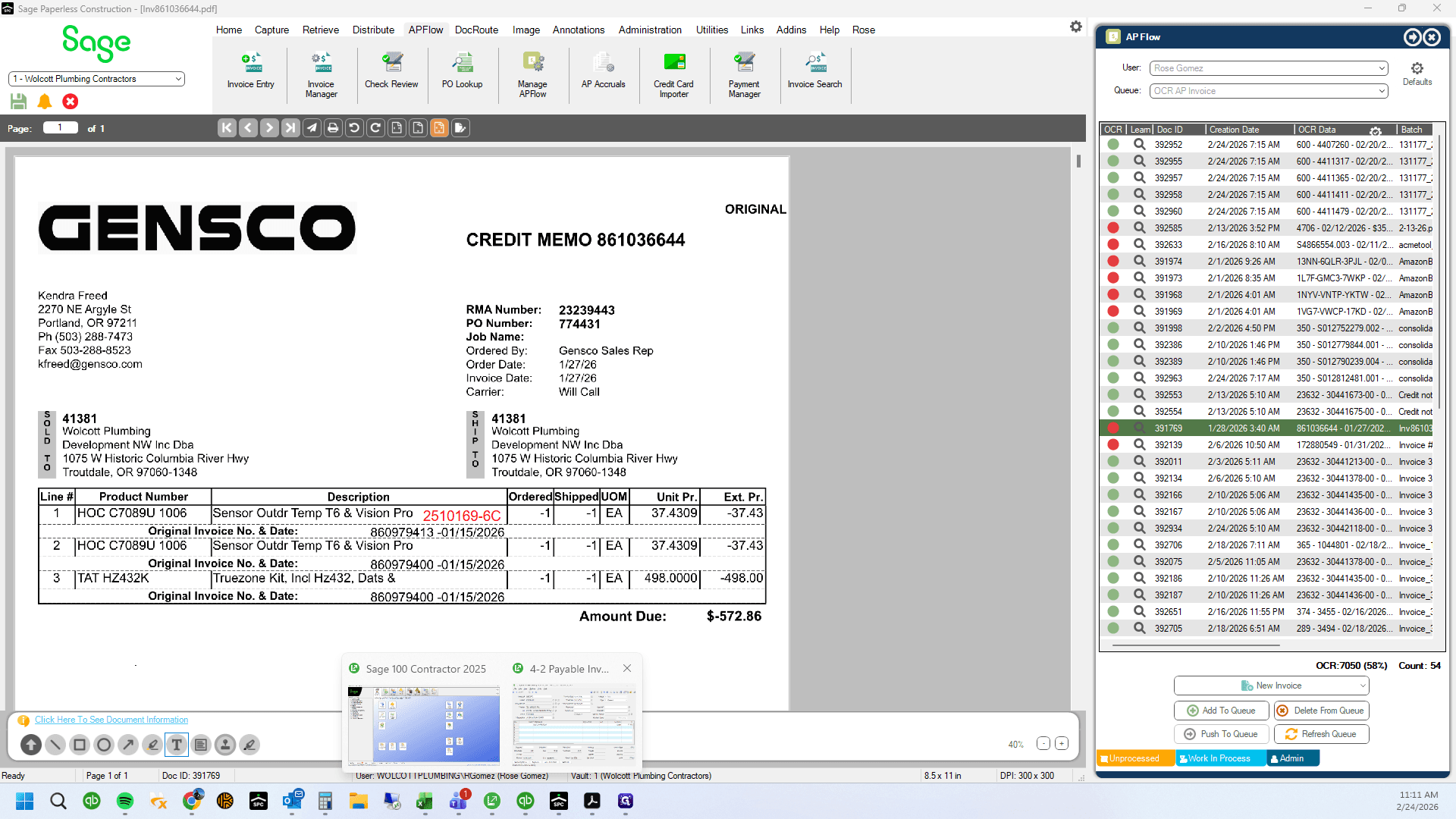Open File Explorer from the taskbar
This screenshot has height=819, width=1456.
click(x=359, y=801)
